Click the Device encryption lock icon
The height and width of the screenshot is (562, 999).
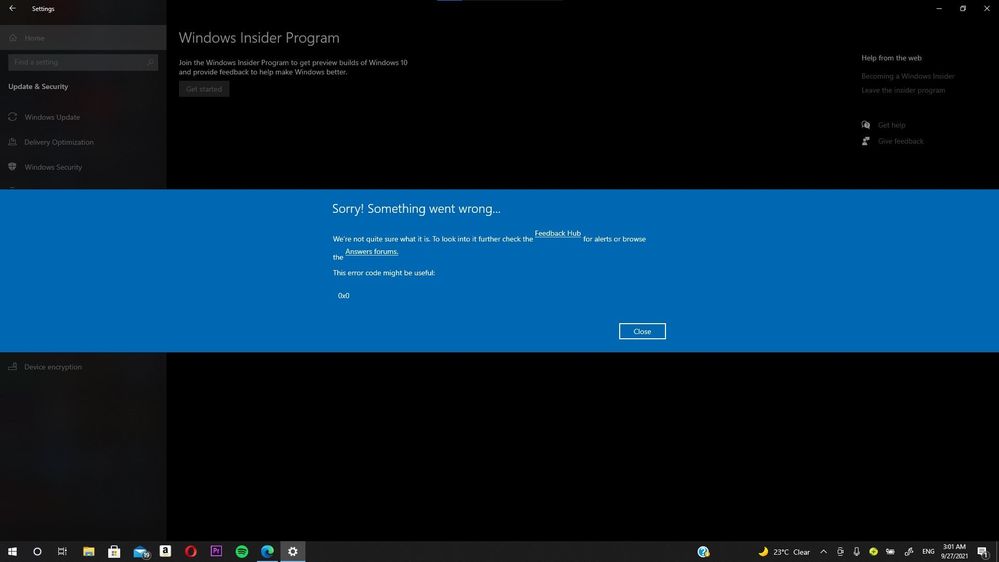(12, 366)
